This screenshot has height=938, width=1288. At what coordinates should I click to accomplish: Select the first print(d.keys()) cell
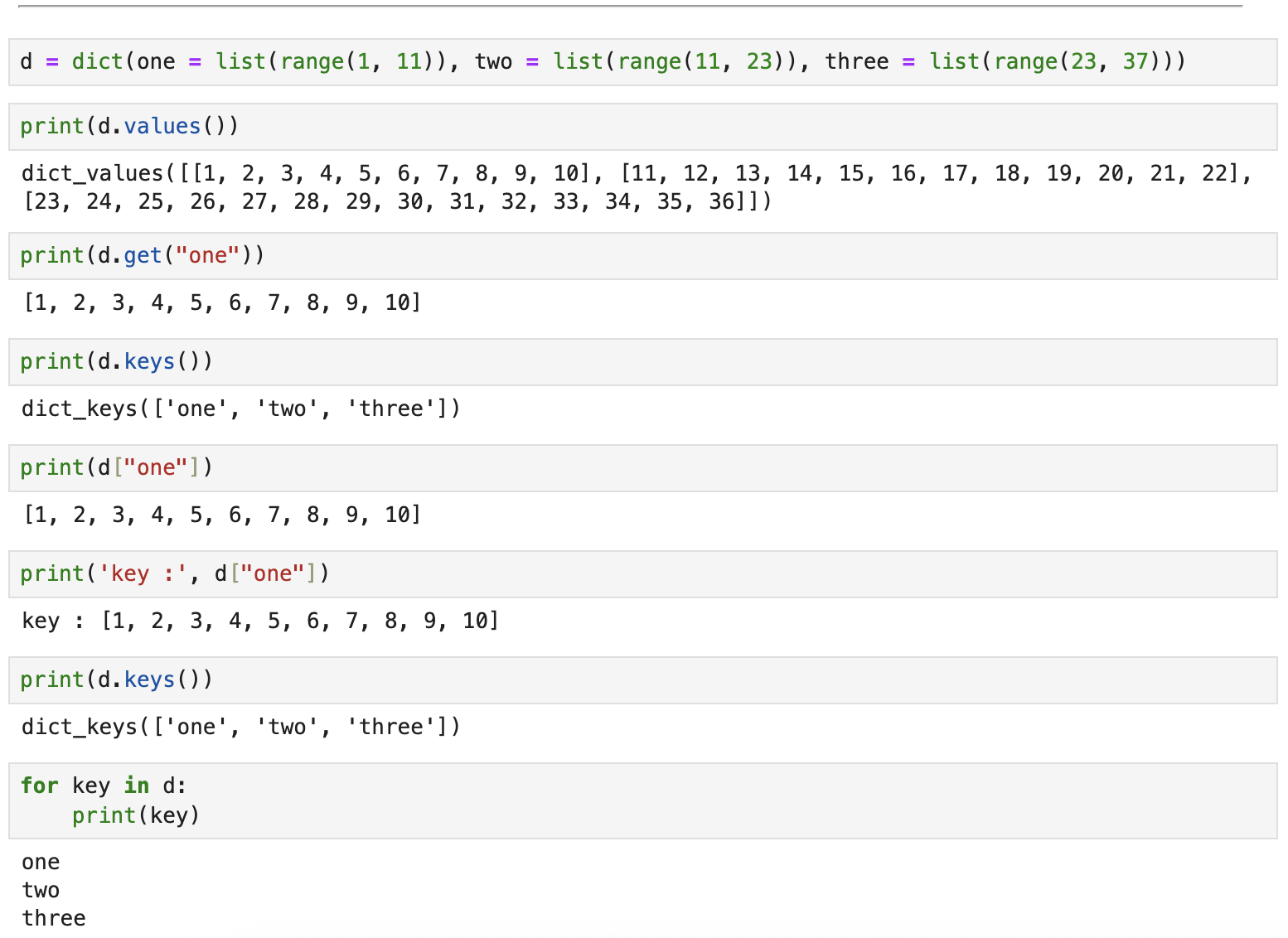(x=643, y=362)
